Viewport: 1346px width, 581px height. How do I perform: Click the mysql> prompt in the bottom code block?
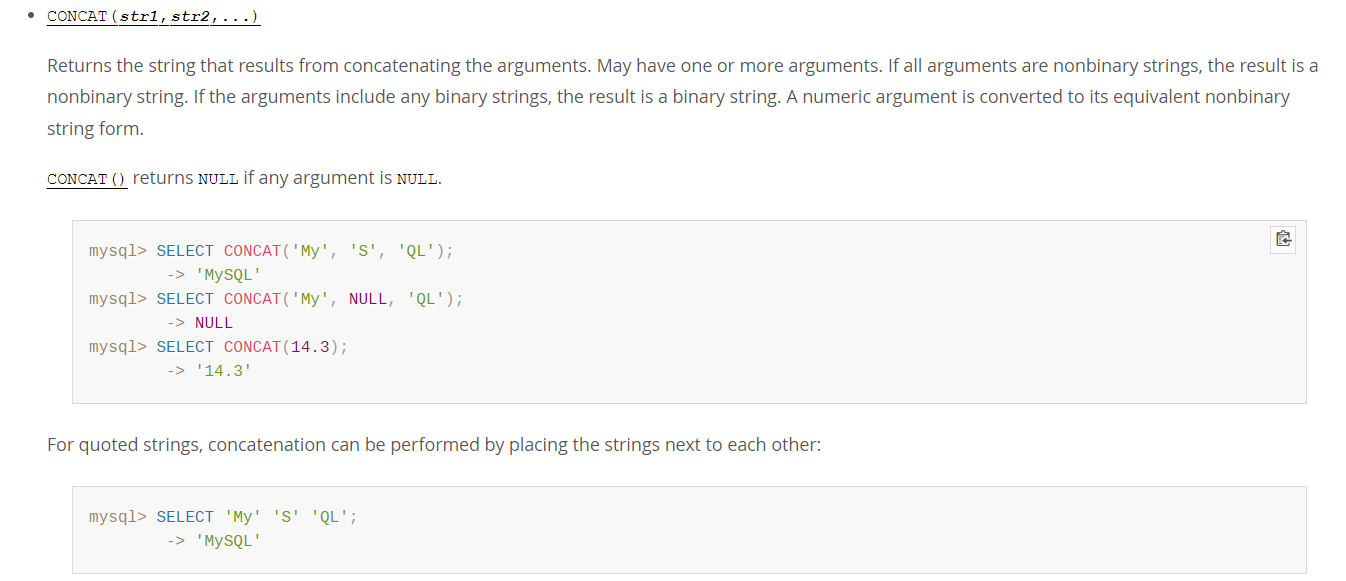[118, 517]
